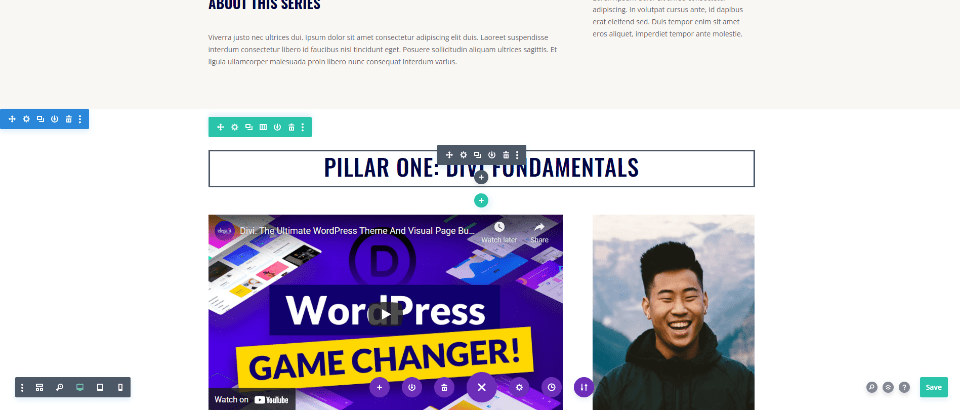
Task: Open editing history clock in purple bar
Action: pos(552,387)
